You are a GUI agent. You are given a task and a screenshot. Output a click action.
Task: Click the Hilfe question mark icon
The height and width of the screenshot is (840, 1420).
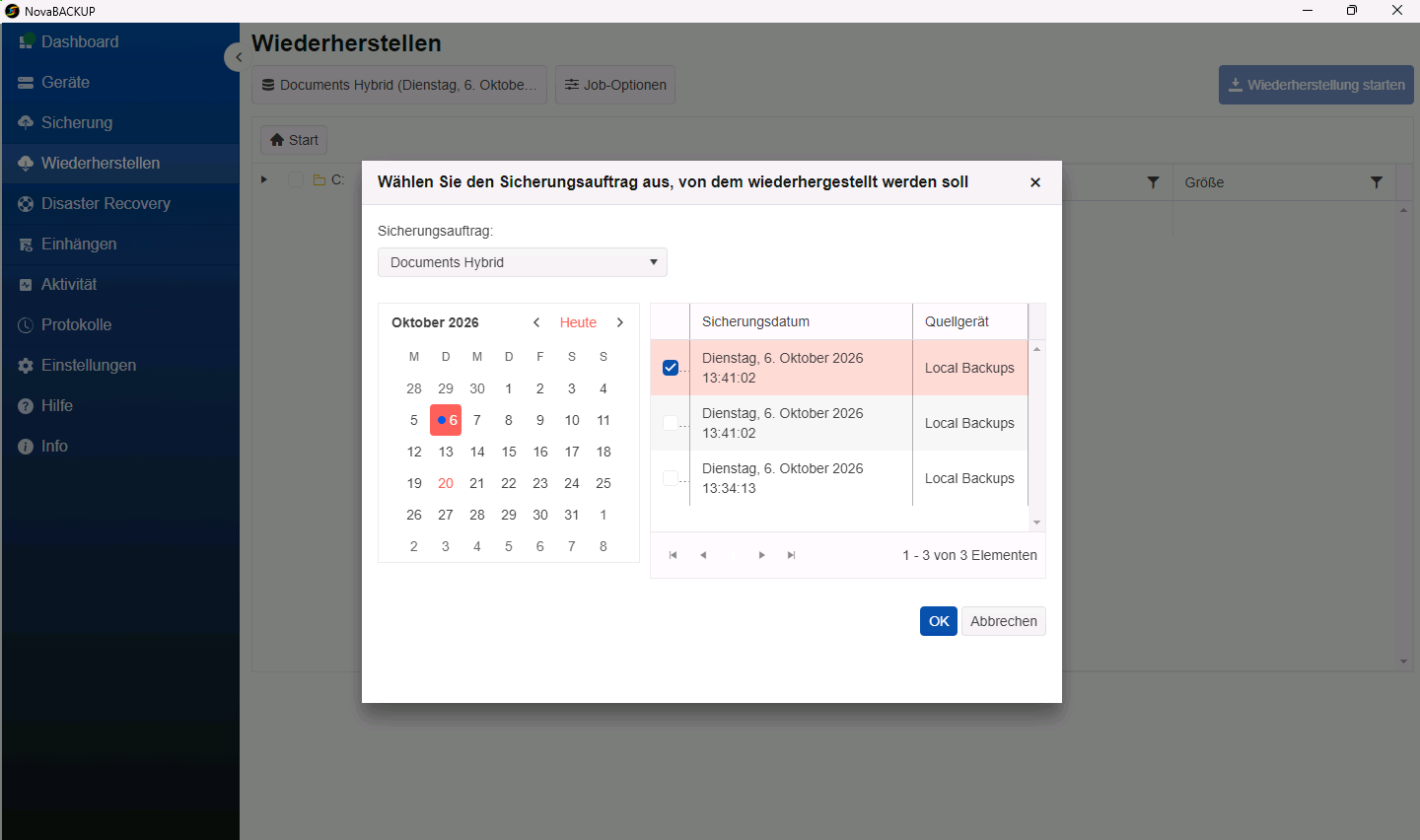(26, 406)
